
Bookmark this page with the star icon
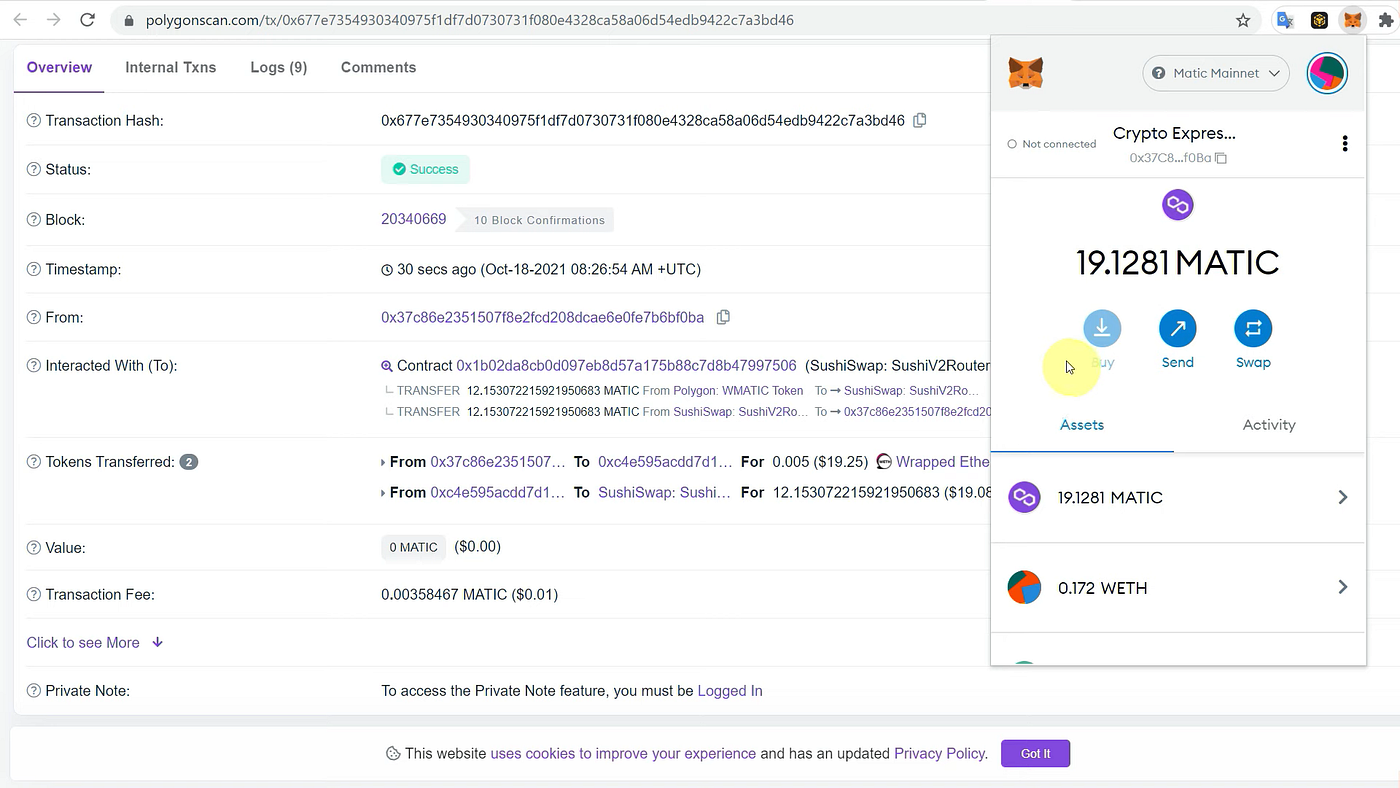1243,20
